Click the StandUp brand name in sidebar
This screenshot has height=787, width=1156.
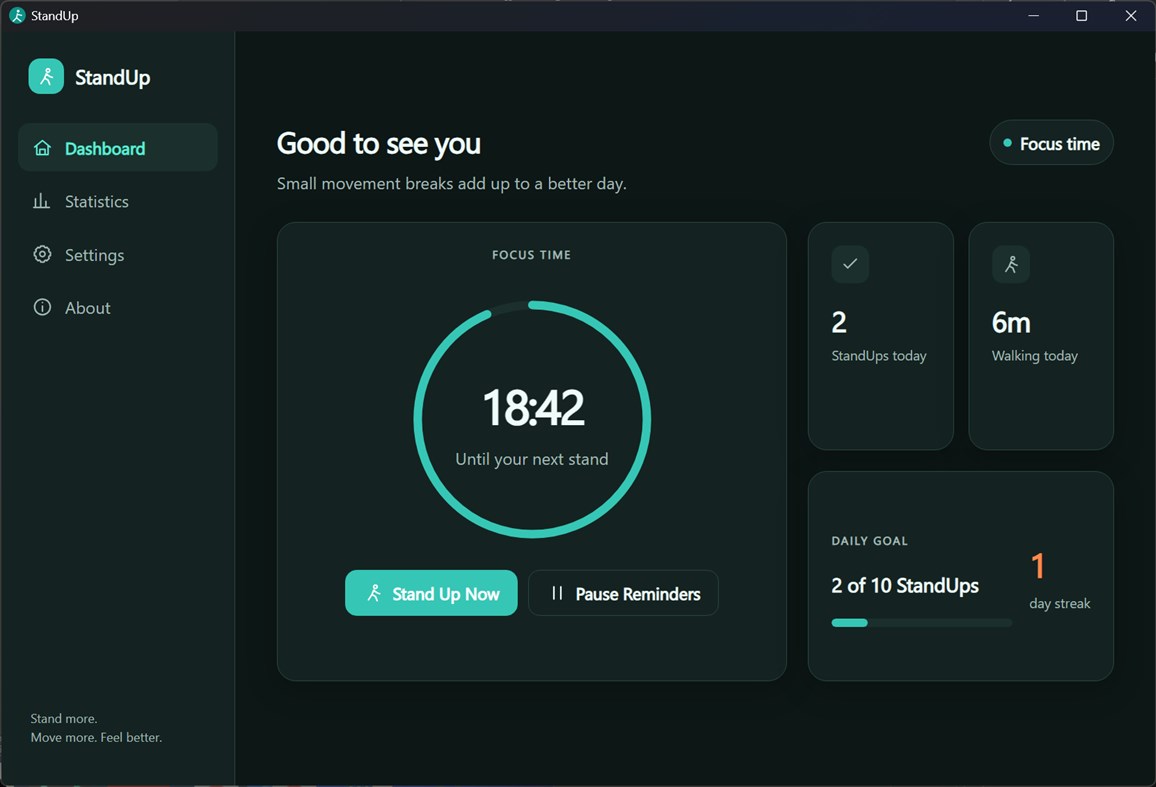click(x=113, y=77)
